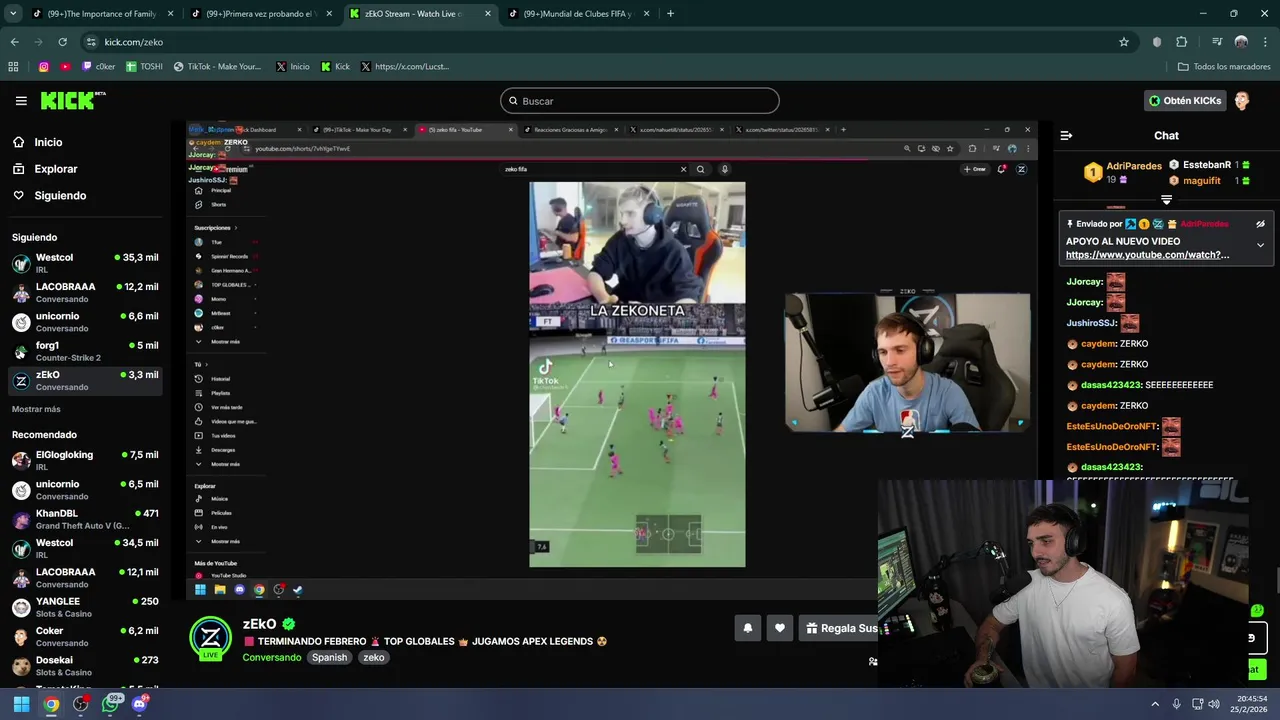This screenshot has height=720, width=1280.
Task: Open the YouTube bookmark icon
Action: coord(65,67)
